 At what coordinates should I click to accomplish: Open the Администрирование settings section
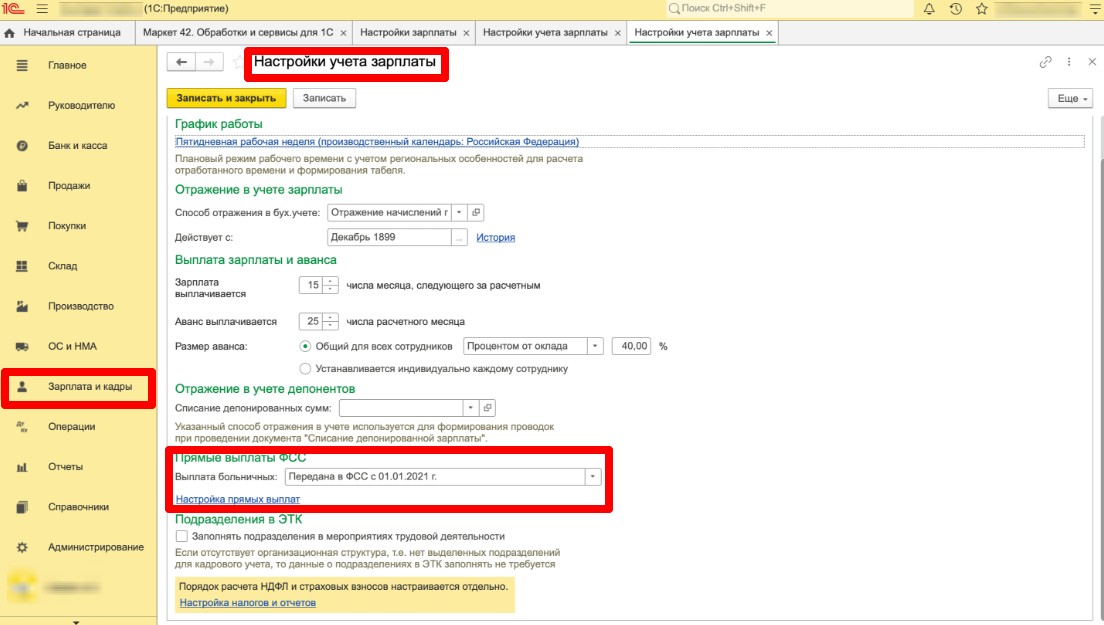point(95,547)
